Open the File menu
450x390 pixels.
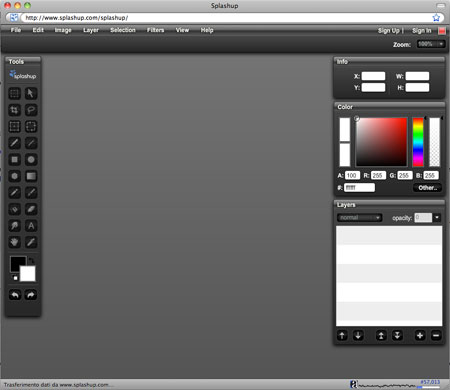tap(16, 30)
